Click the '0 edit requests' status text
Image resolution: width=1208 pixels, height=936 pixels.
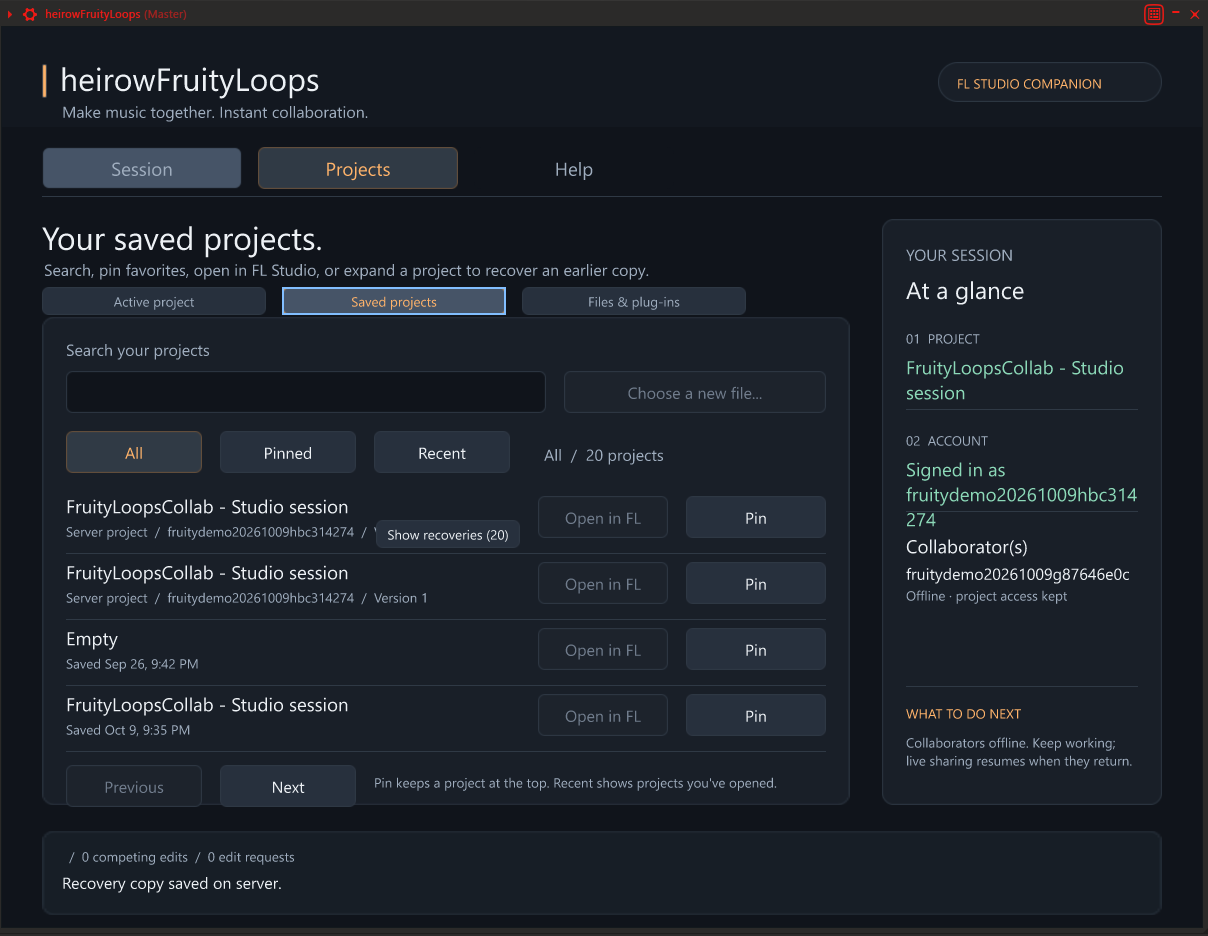[251, 857]
